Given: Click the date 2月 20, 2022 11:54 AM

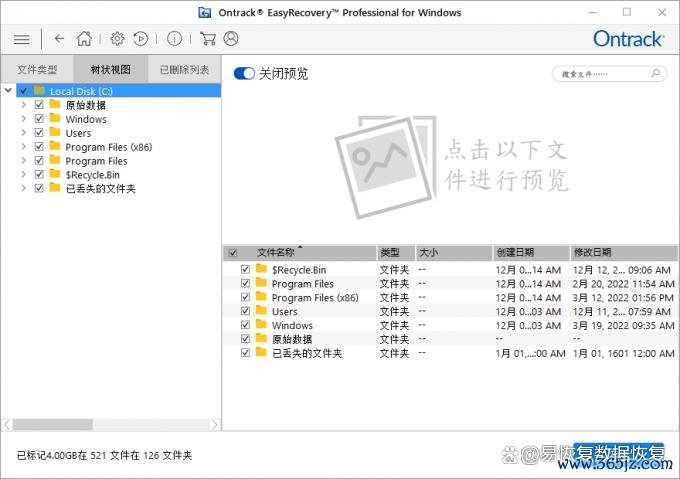Looking at the screenshot, I should [x=624, y=283].
